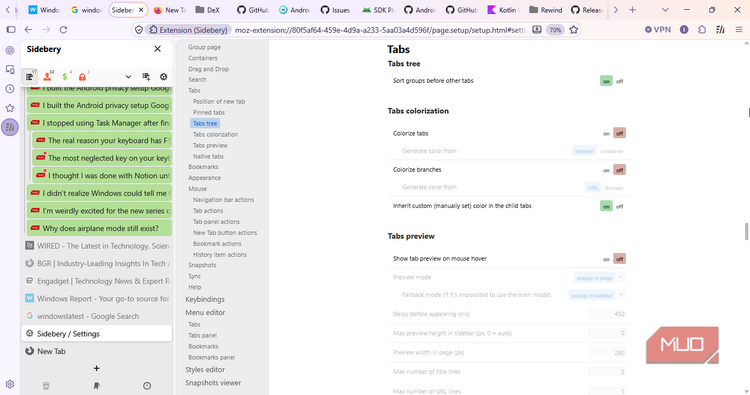Select the Kotlin browser tab
This screenshot has width=750, height=395.
503,10
